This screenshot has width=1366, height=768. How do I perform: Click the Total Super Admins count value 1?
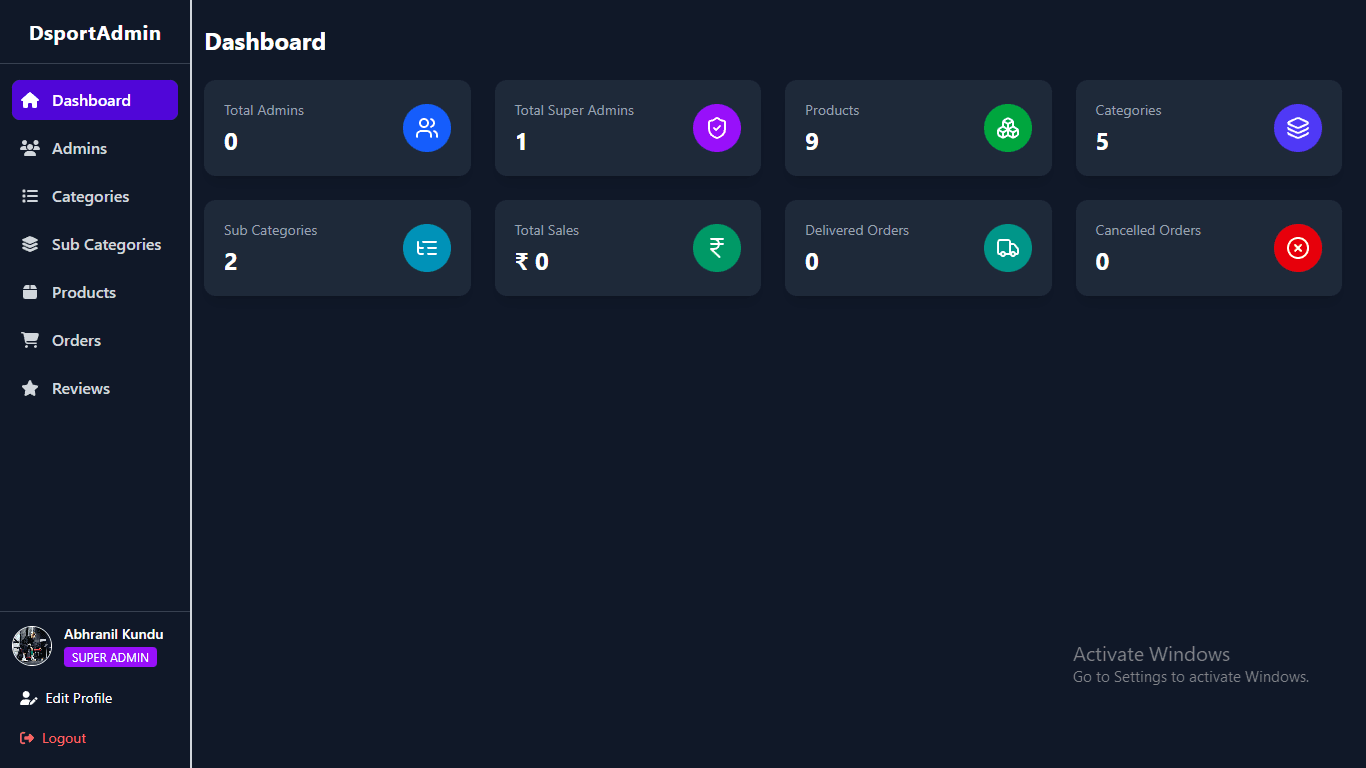521,142
